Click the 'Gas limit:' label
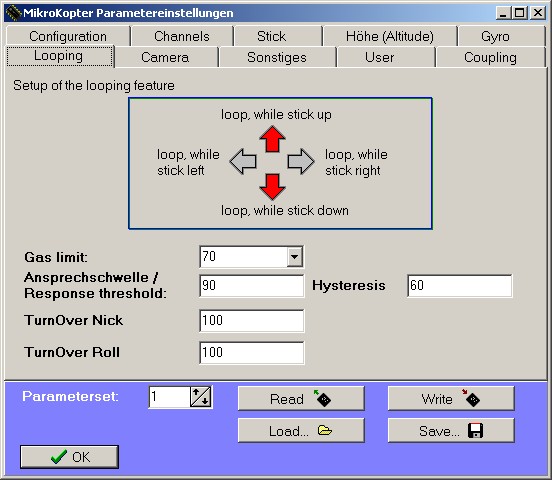 [56, 257]
